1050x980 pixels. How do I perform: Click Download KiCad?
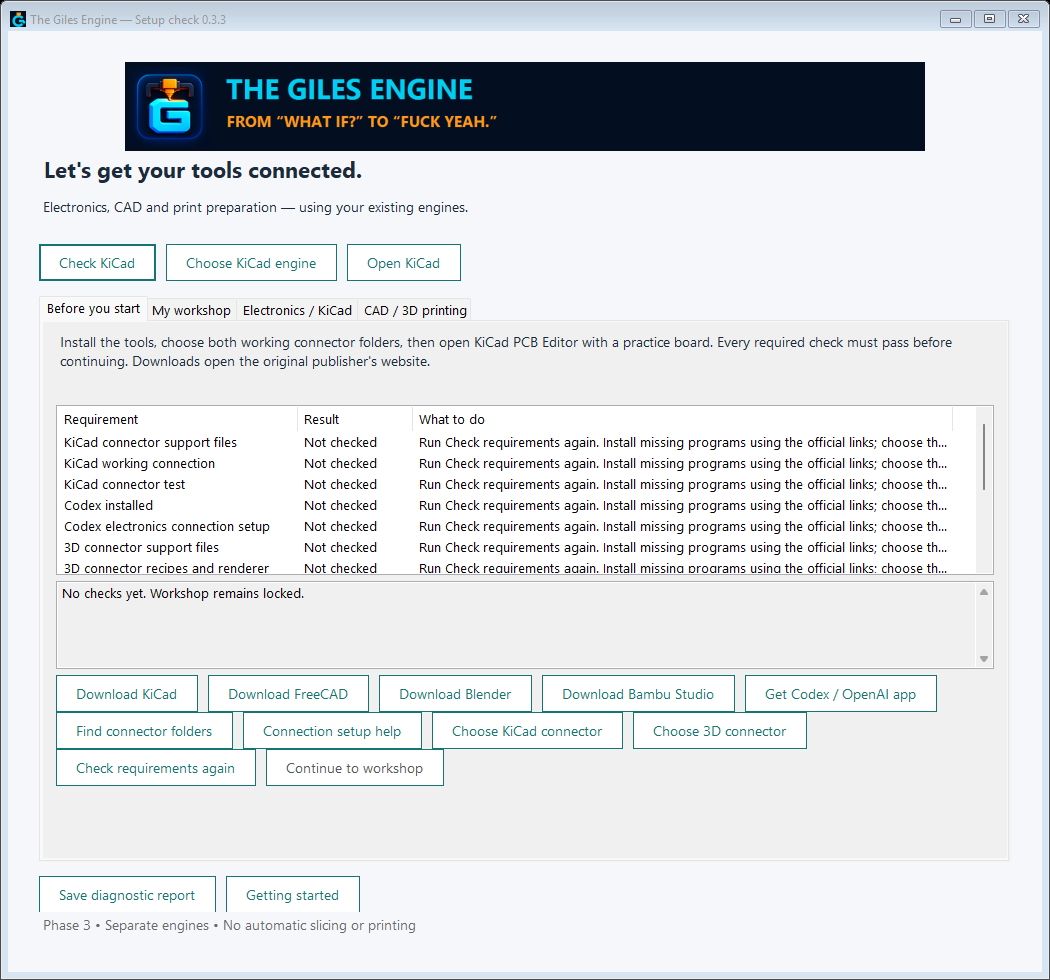[x=127, y=694]
